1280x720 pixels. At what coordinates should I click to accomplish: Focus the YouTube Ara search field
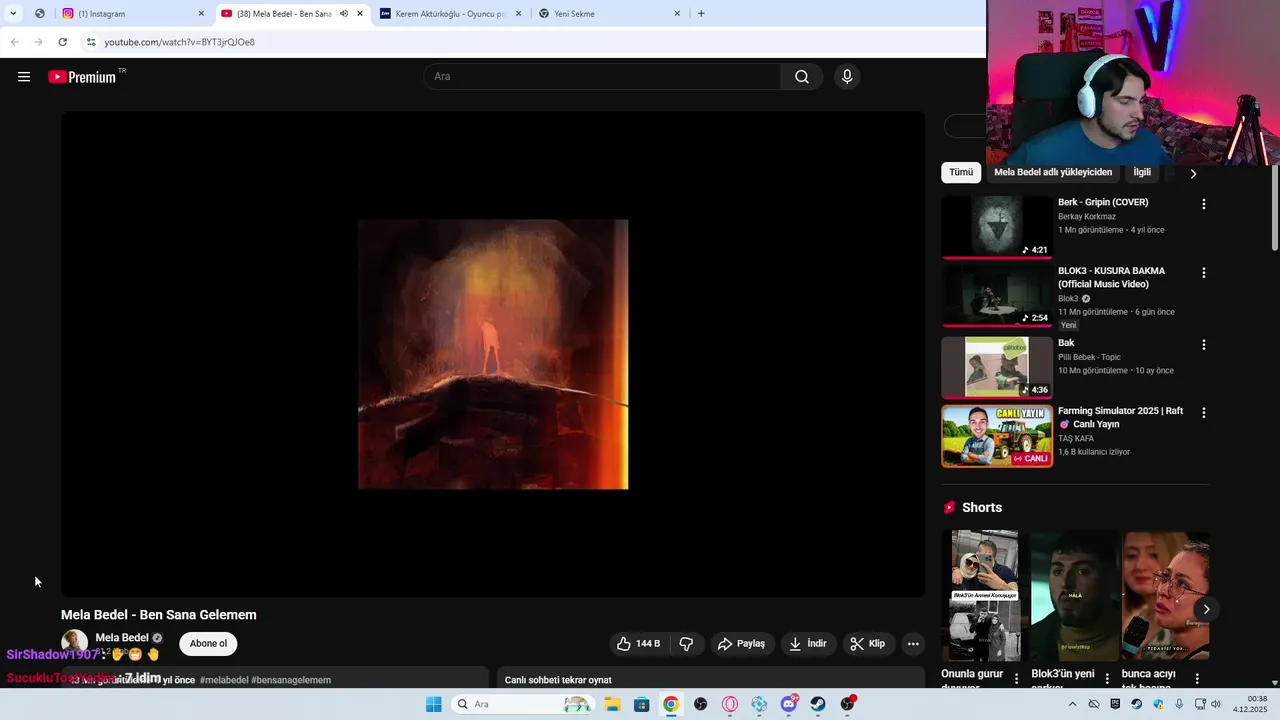pos(602,77)
